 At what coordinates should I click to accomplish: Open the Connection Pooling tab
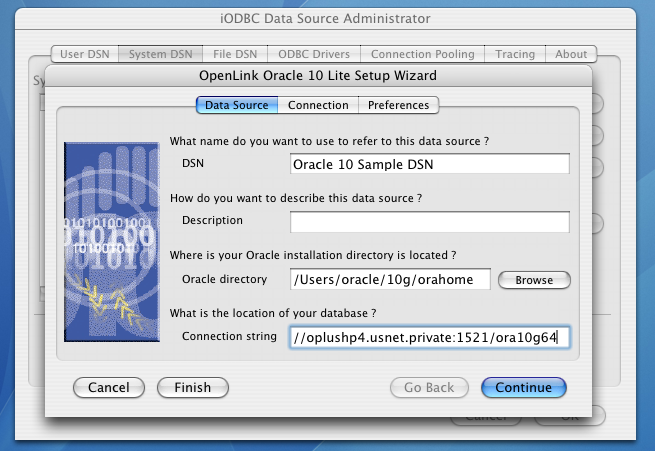423,54
